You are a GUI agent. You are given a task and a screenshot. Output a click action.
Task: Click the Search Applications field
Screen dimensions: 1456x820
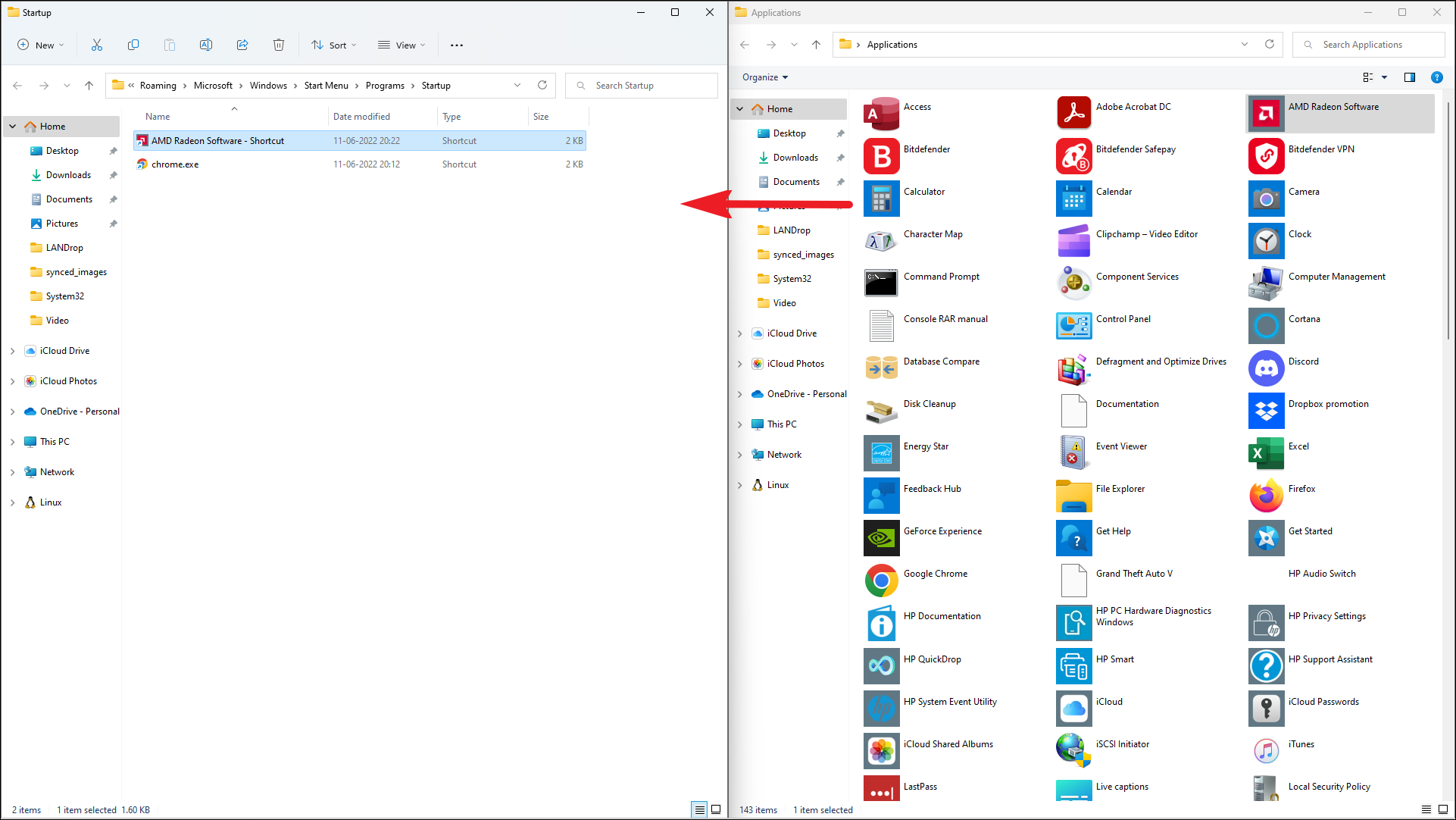[1369, 45]
